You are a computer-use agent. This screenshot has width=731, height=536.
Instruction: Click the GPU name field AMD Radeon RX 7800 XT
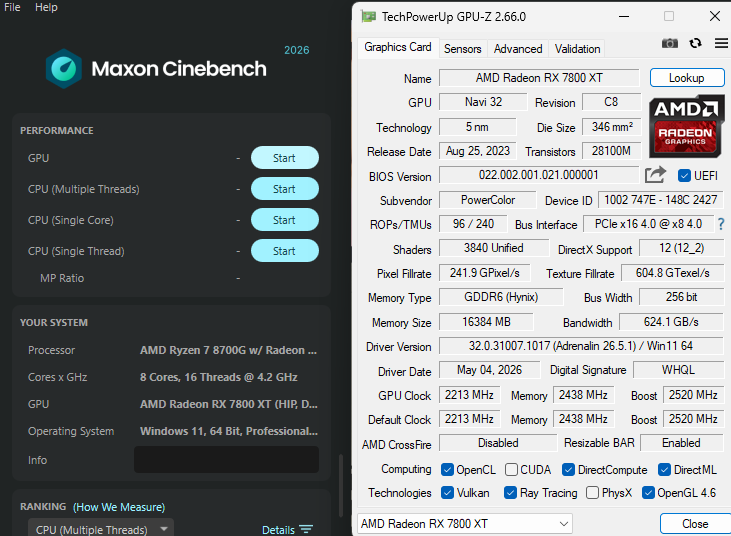(x=539, y=78)
